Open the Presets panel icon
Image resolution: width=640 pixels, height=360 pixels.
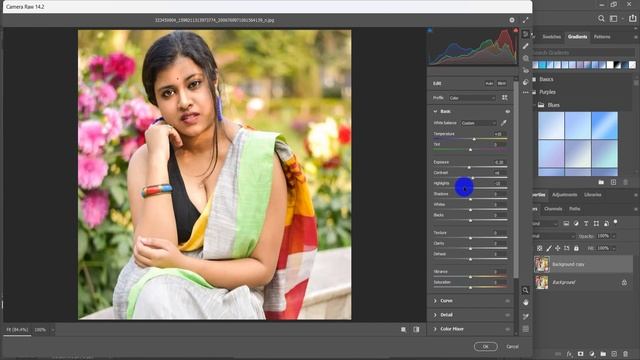coord(526,82)
